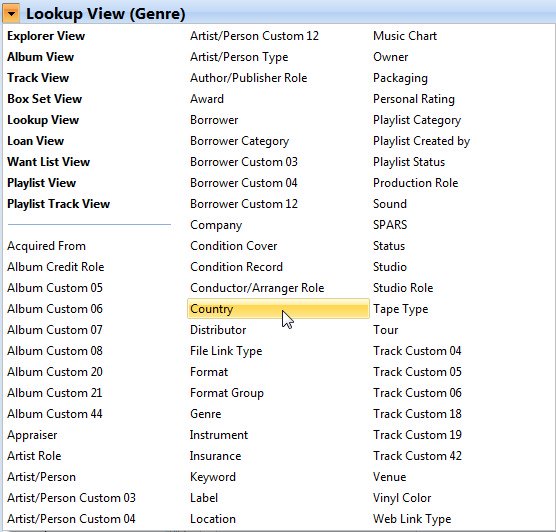Choose Conductor/Arranger Role

point(257,288)
